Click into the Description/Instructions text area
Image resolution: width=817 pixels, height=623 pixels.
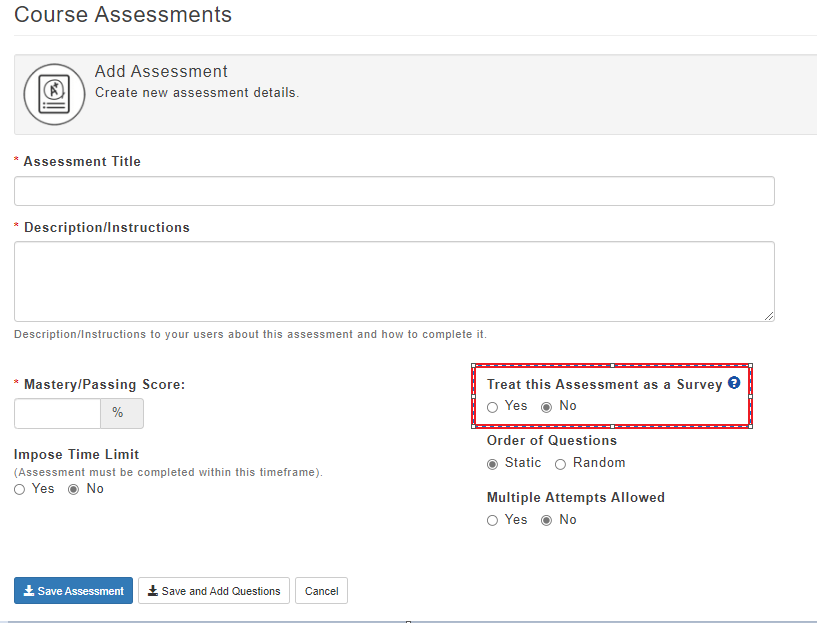pos(394,281)
